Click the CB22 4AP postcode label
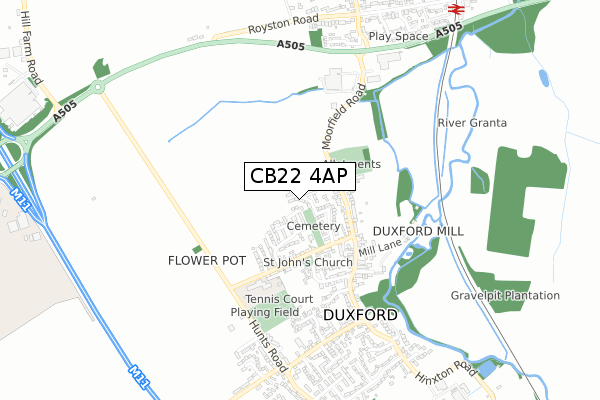 click(x=300, y=176)
